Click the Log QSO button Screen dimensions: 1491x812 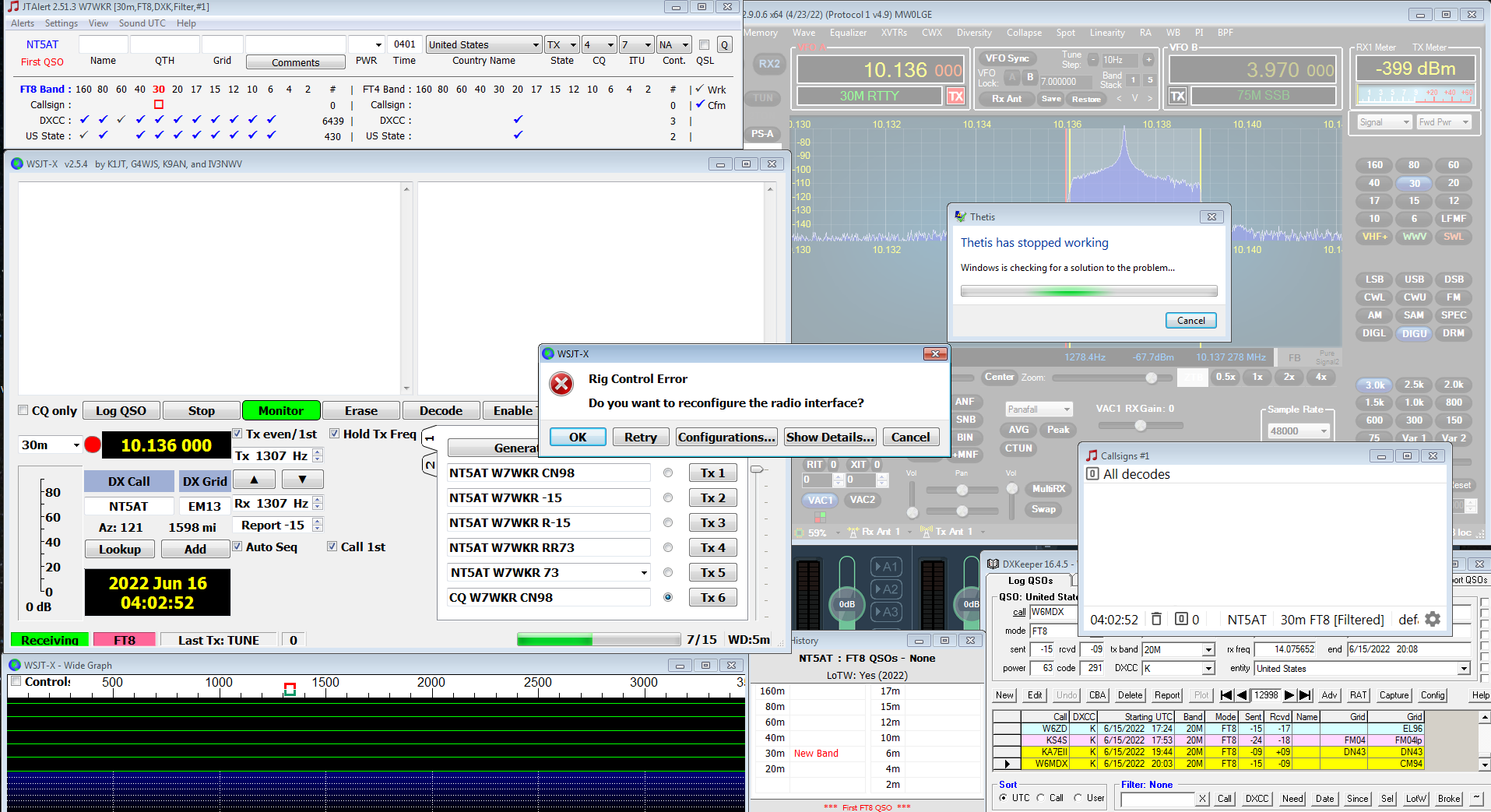(x=121, y=410)
